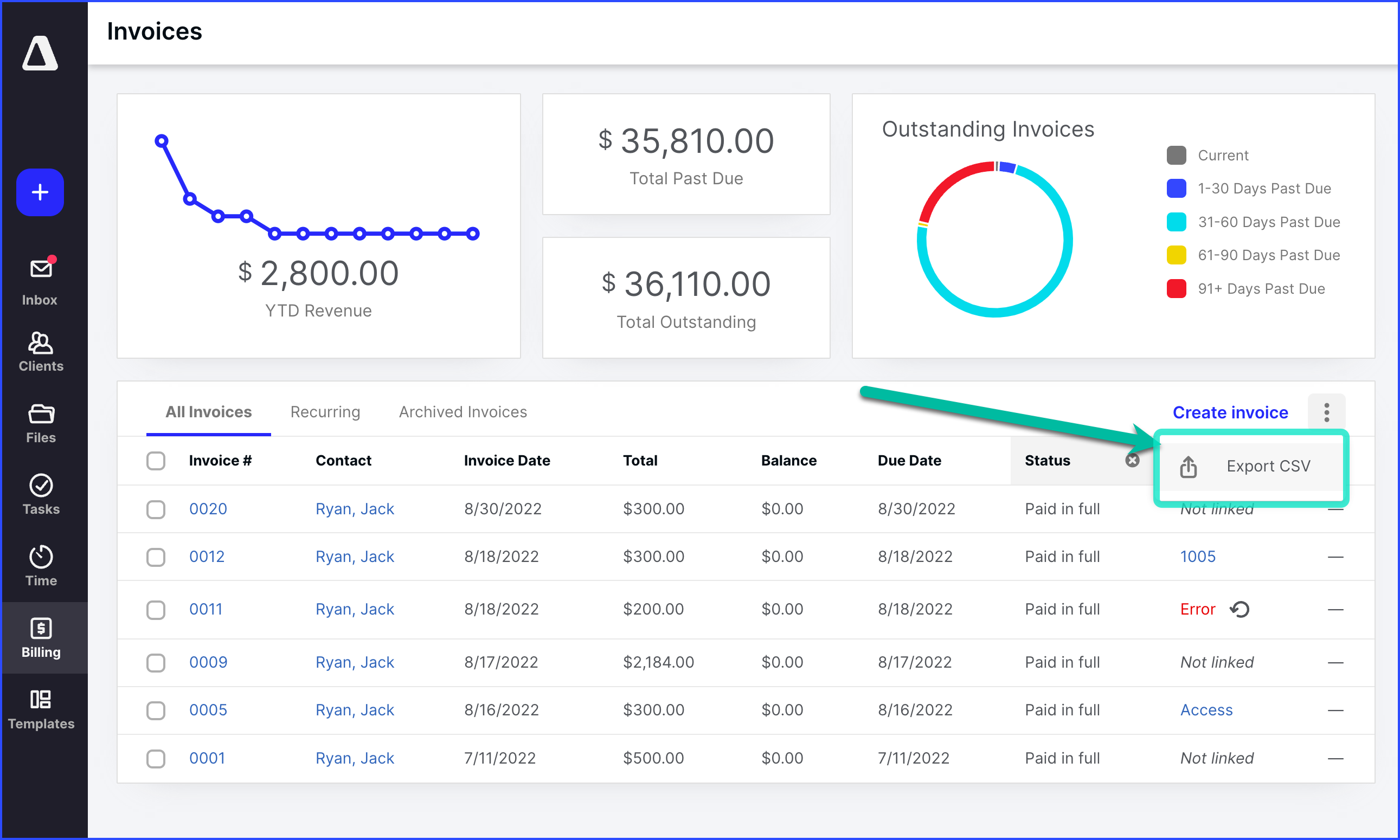Check the checkbox for invoice 0001
This screenshot has width=1400, height=840.
[x=155, y=759]
